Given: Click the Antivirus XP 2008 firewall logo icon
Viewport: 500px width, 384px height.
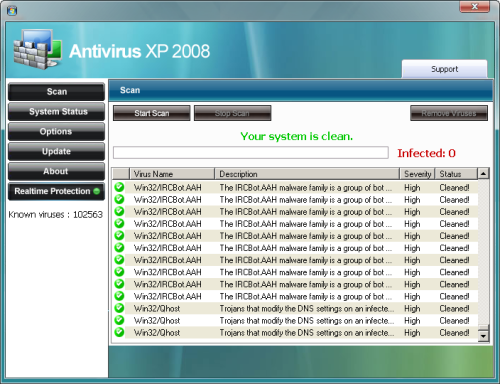Looking at the screenshot, I should (x=38, y=49).
